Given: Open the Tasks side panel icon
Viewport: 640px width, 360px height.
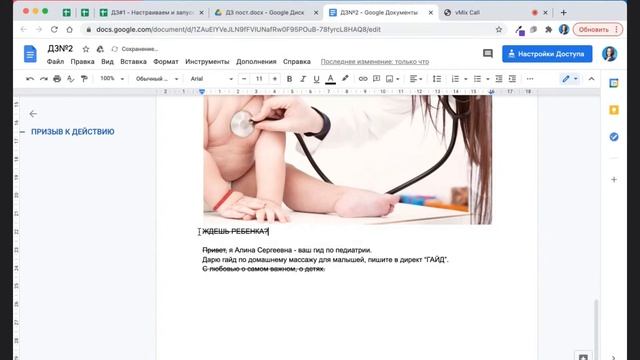Looking at the screenshot, I should point(614,137).
